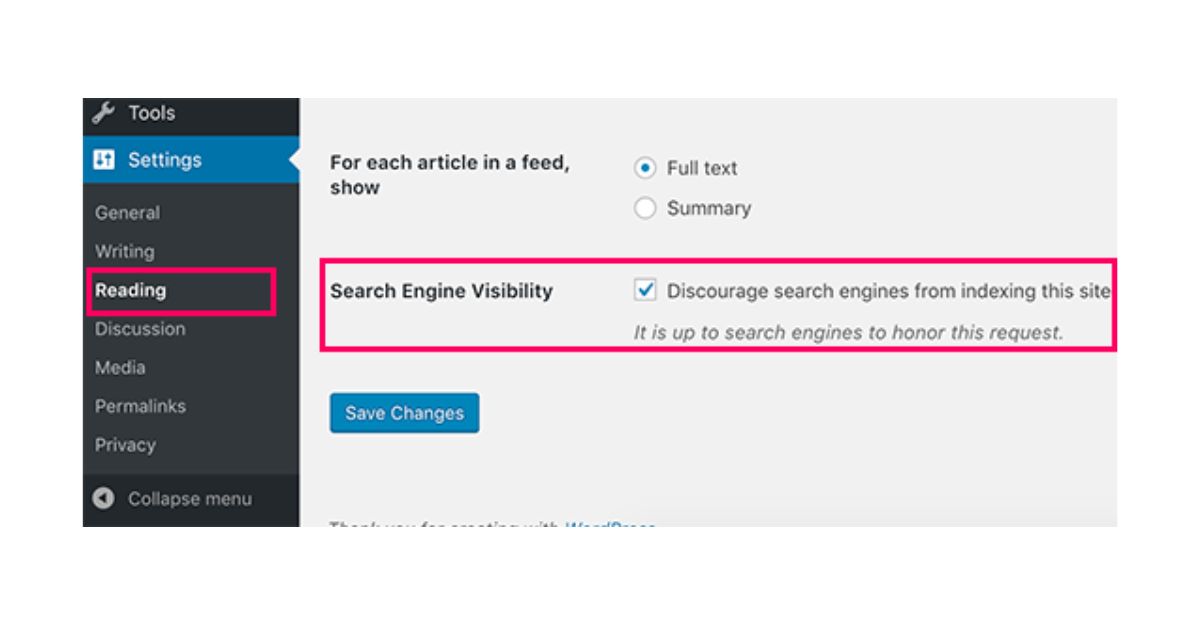Viewport: 1200px width, 625px height.
Task: Select the Reading submenu item
Action: tap(131, 290)
